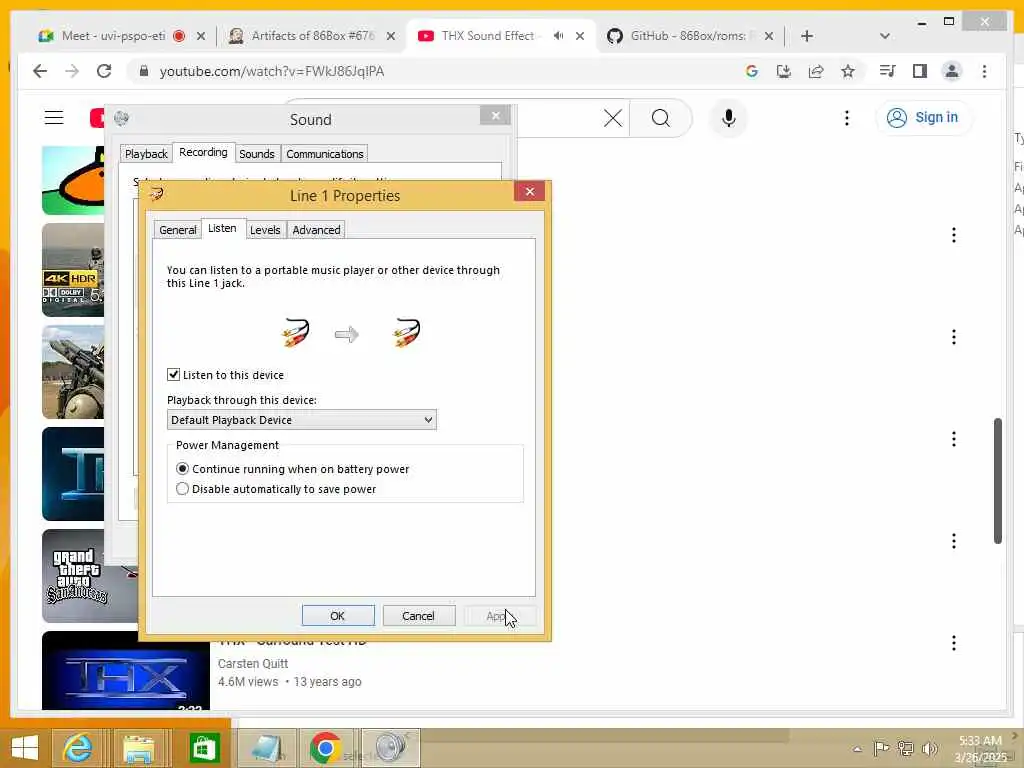Open File Explorer from the taskbar
The height and width of the screenshot is (768, 1024).
point(139,748)
